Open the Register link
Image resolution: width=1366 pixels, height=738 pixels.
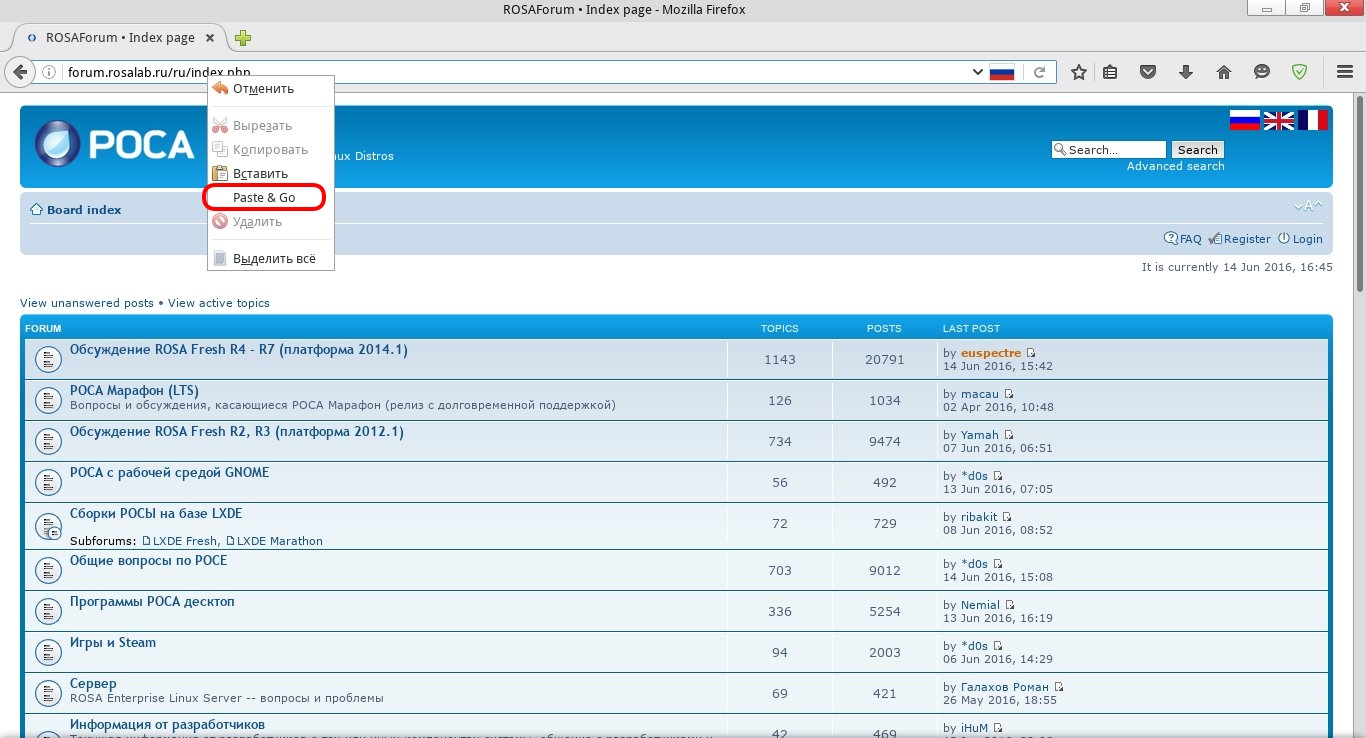tap(1247, 239)
